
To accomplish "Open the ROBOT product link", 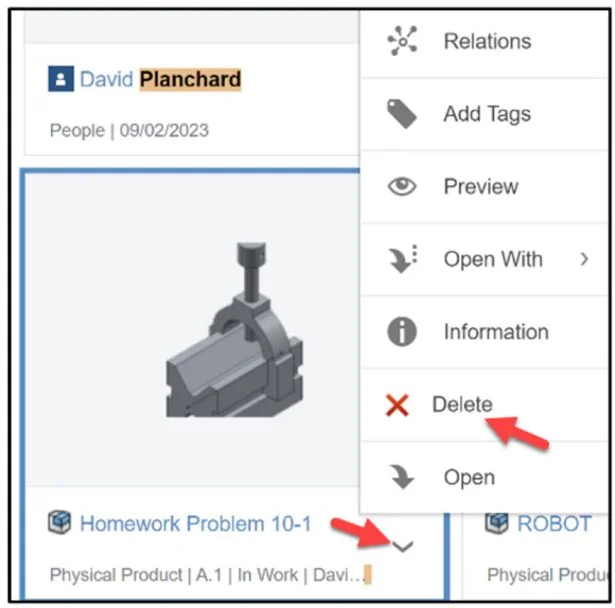I will click(553, 523).
